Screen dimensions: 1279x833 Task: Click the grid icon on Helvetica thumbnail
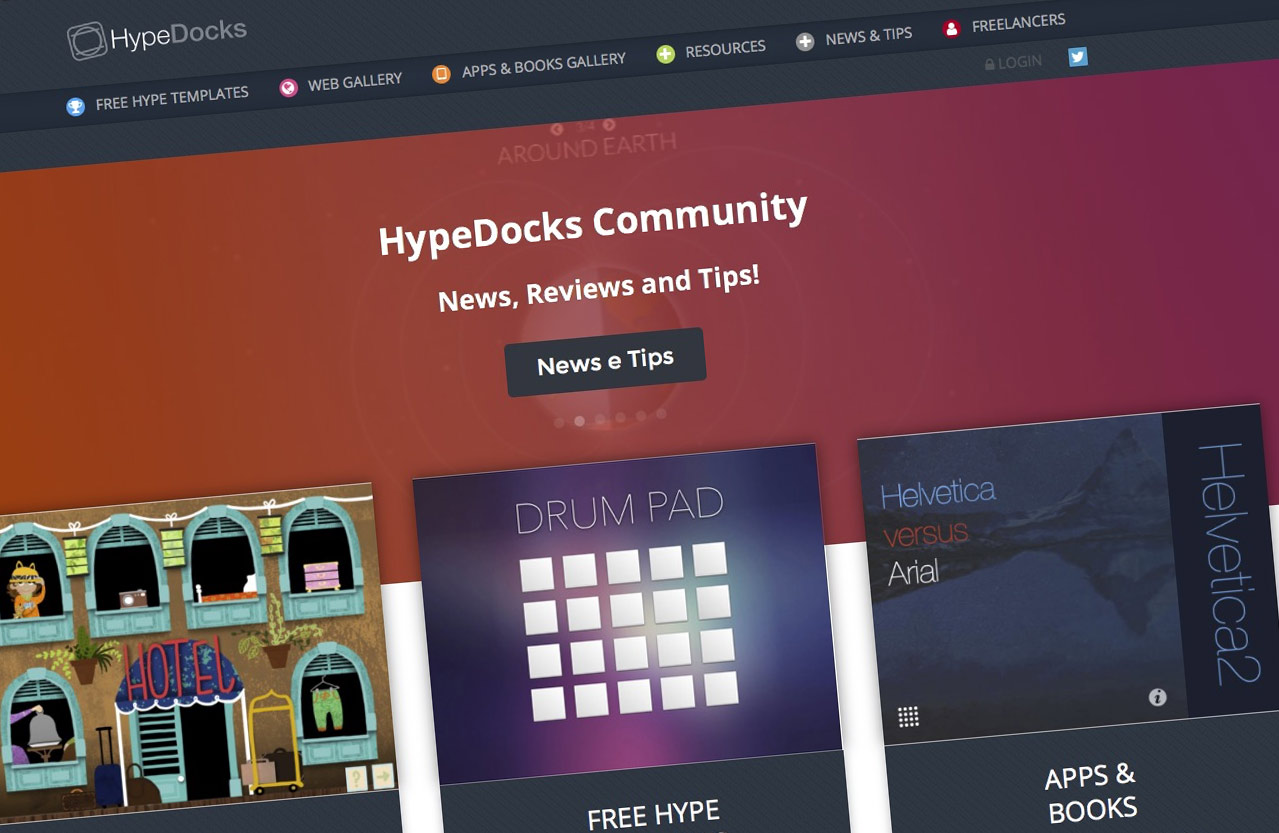coord(908,716)
